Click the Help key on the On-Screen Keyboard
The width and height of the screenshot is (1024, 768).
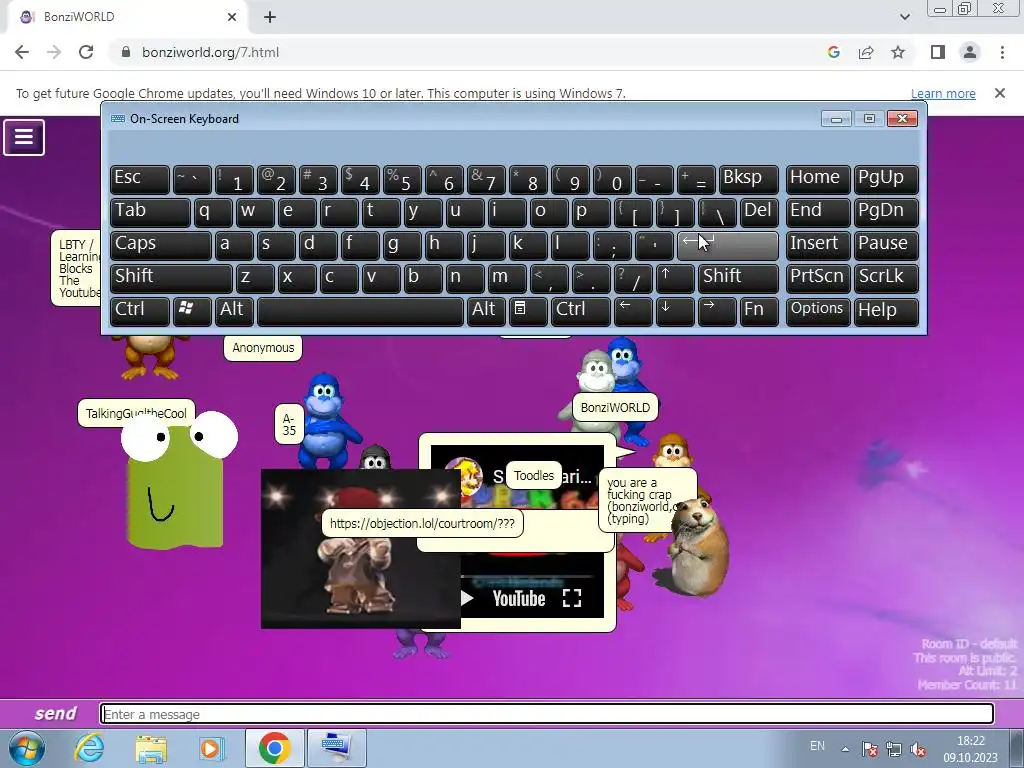coord(886,310)
